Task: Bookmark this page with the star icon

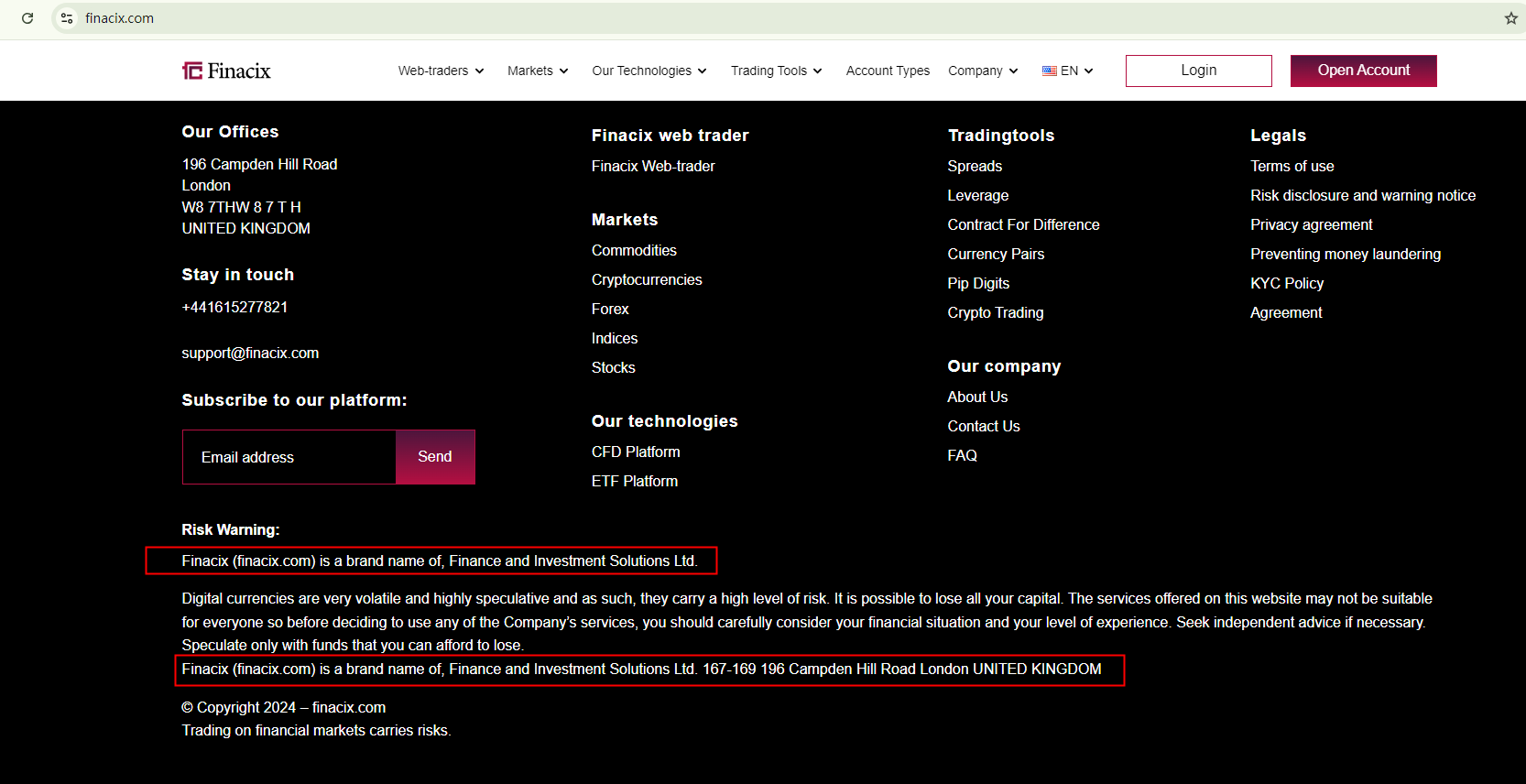Action: (x=1510, y=18)
